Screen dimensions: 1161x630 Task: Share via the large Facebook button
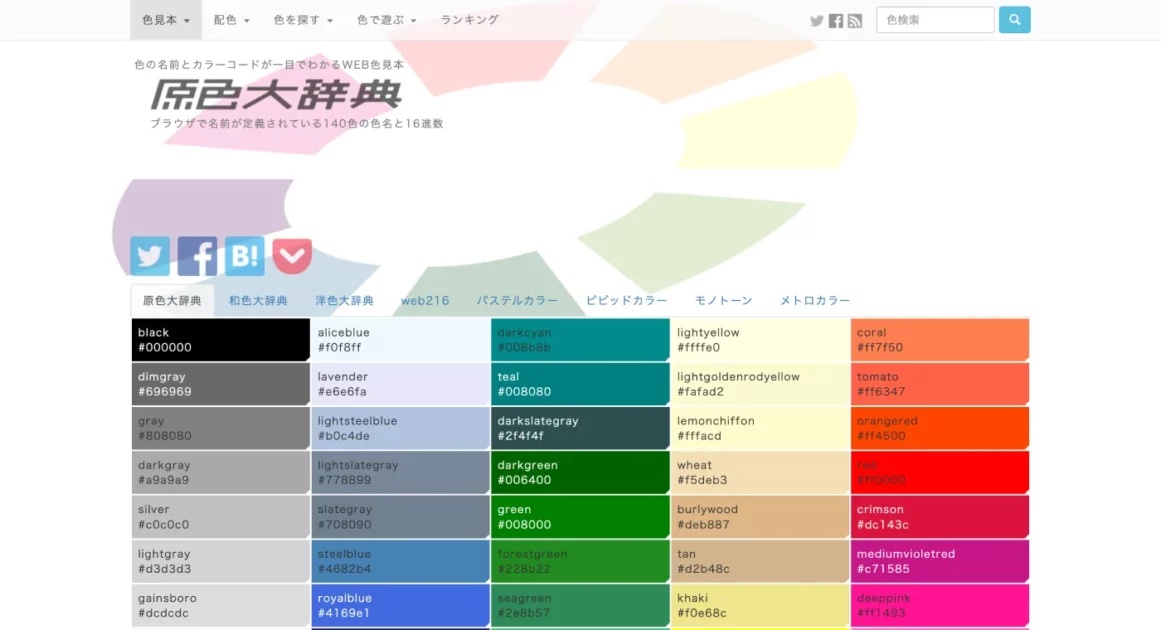point(197,257)
